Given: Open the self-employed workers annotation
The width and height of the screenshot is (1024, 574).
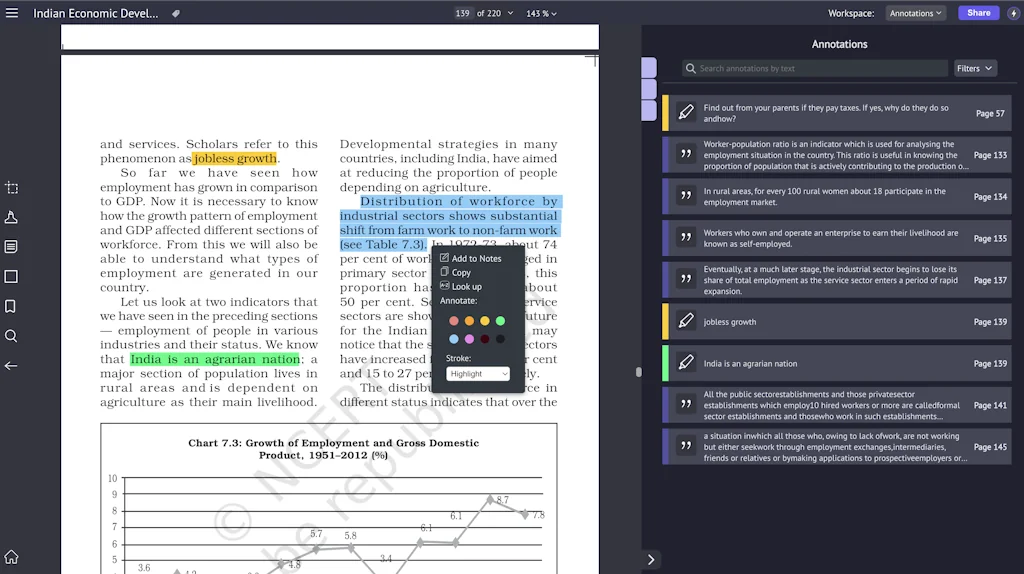Looking at the screenshot, I should 837,238.
